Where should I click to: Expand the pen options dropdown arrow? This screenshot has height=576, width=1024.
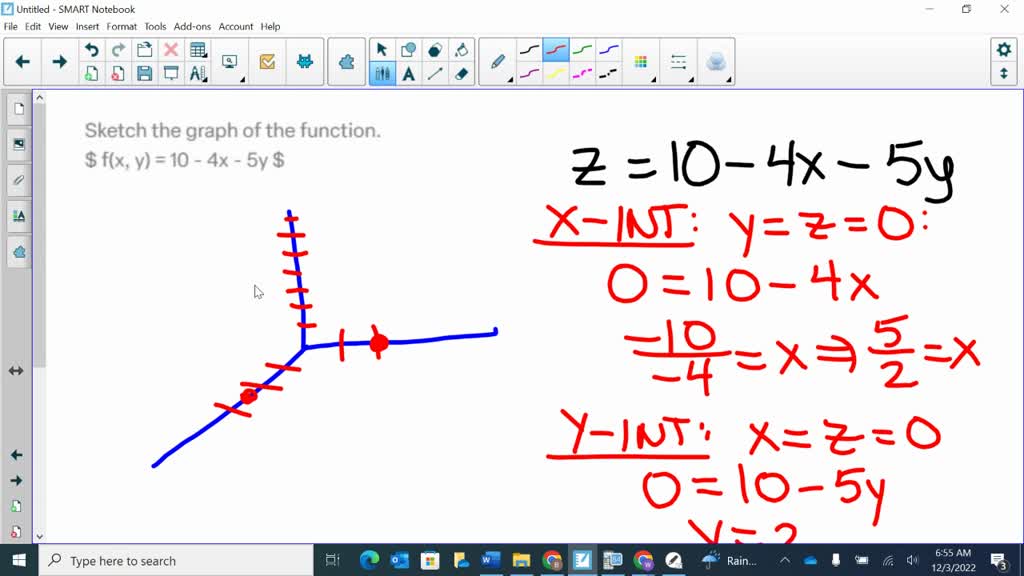coord(511,79)
